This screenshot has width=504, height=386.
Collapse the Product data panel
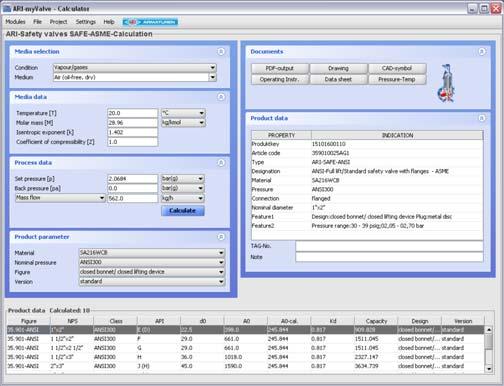[482, 118]
